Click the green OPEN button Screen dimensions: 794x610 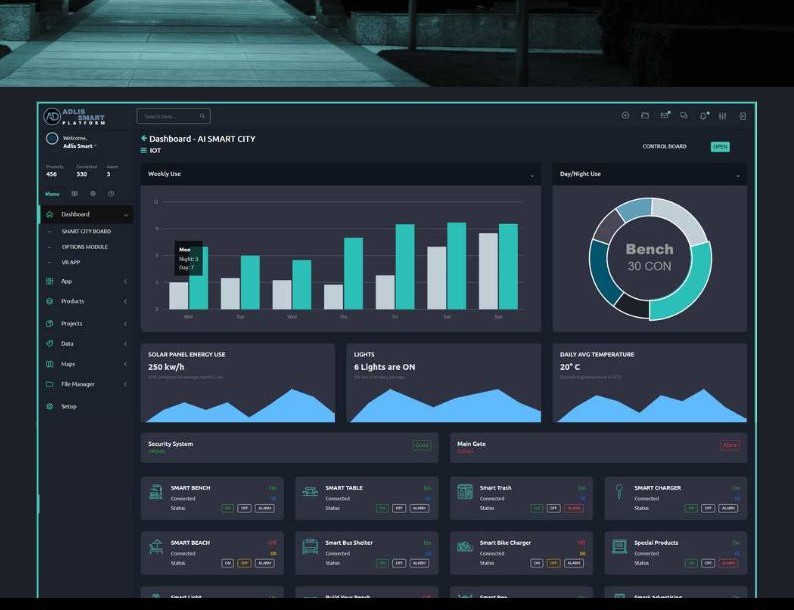pyautogui.click(x=720, y=147)
